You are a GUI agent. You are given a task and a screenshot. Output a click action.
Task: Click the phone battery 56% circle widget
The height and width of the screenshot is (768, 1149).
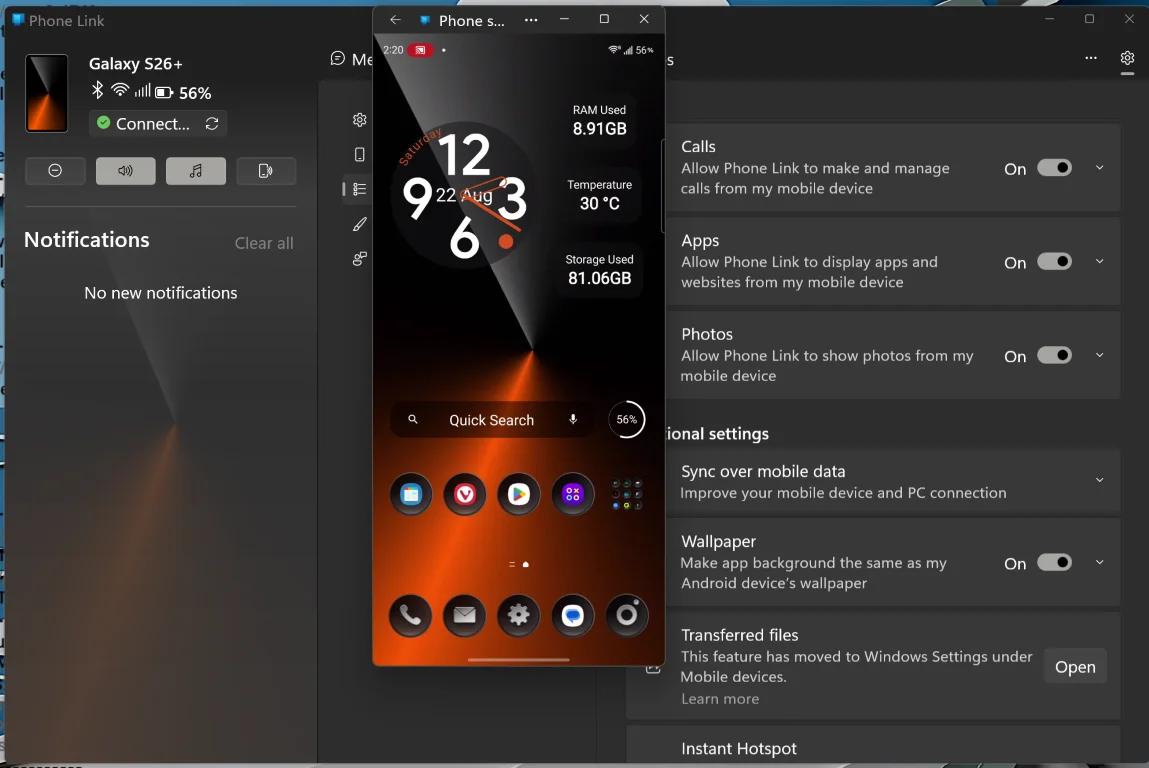[627, 419]
